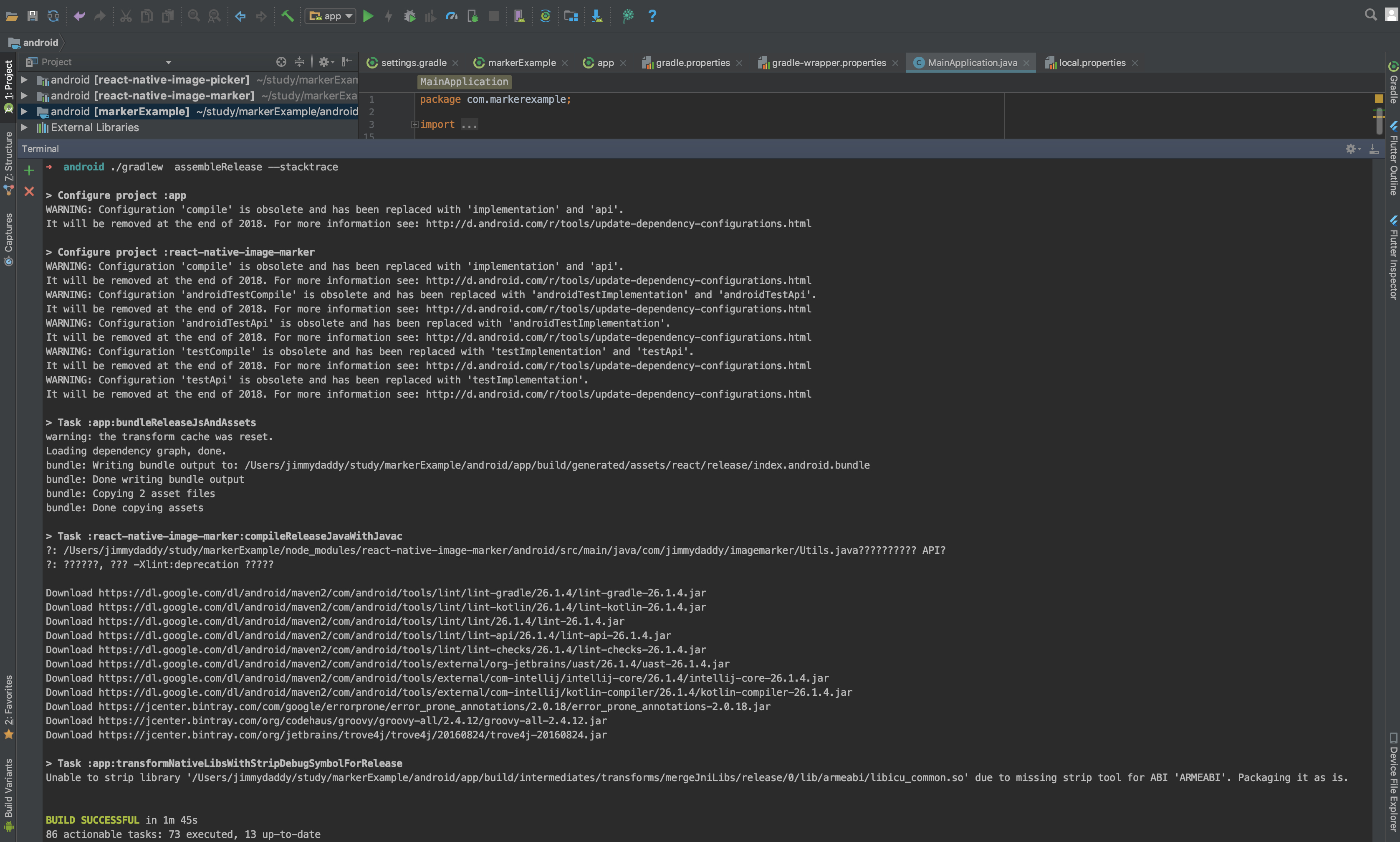
Task: Open the run configuration app dropdown
Action: click(x=348, y=16)
